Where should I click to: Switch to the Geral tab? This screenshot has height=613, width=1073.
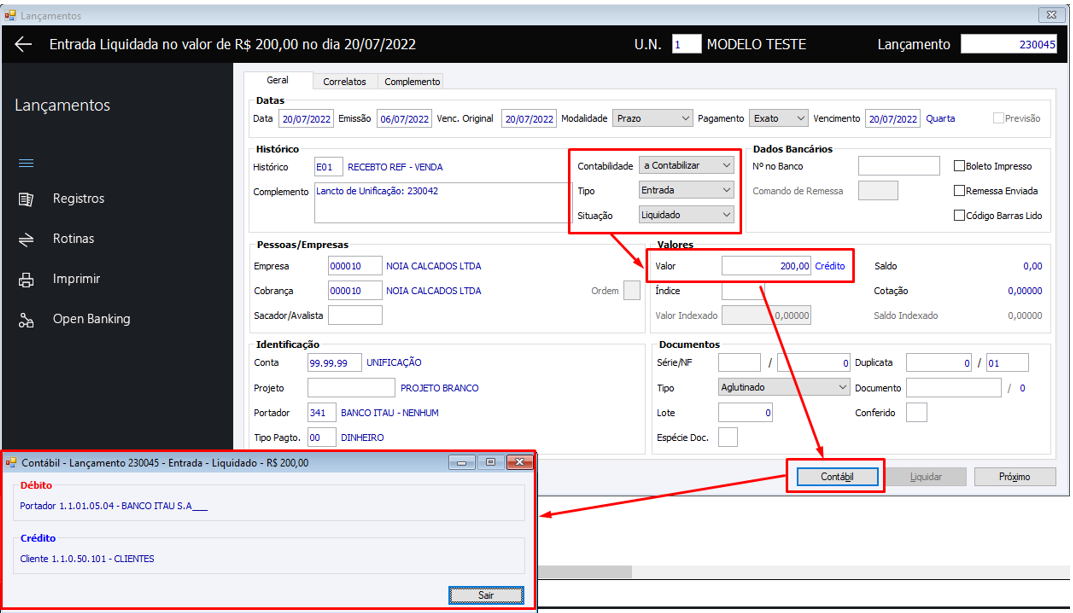pos(278,80)
